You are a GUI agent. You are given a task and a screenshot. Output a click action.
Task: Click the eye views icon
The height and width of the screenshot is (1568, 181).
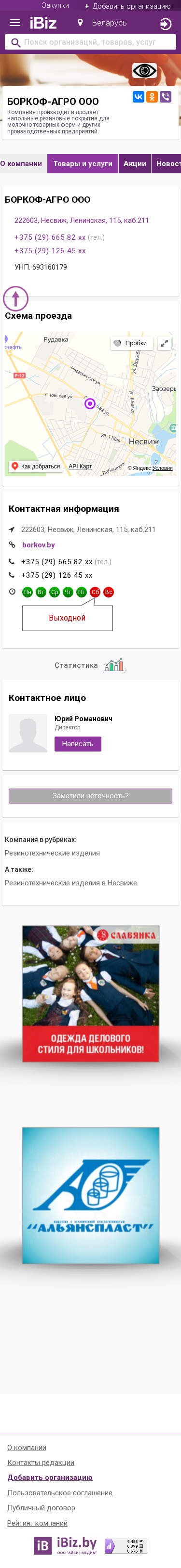[x=144, y=71]
